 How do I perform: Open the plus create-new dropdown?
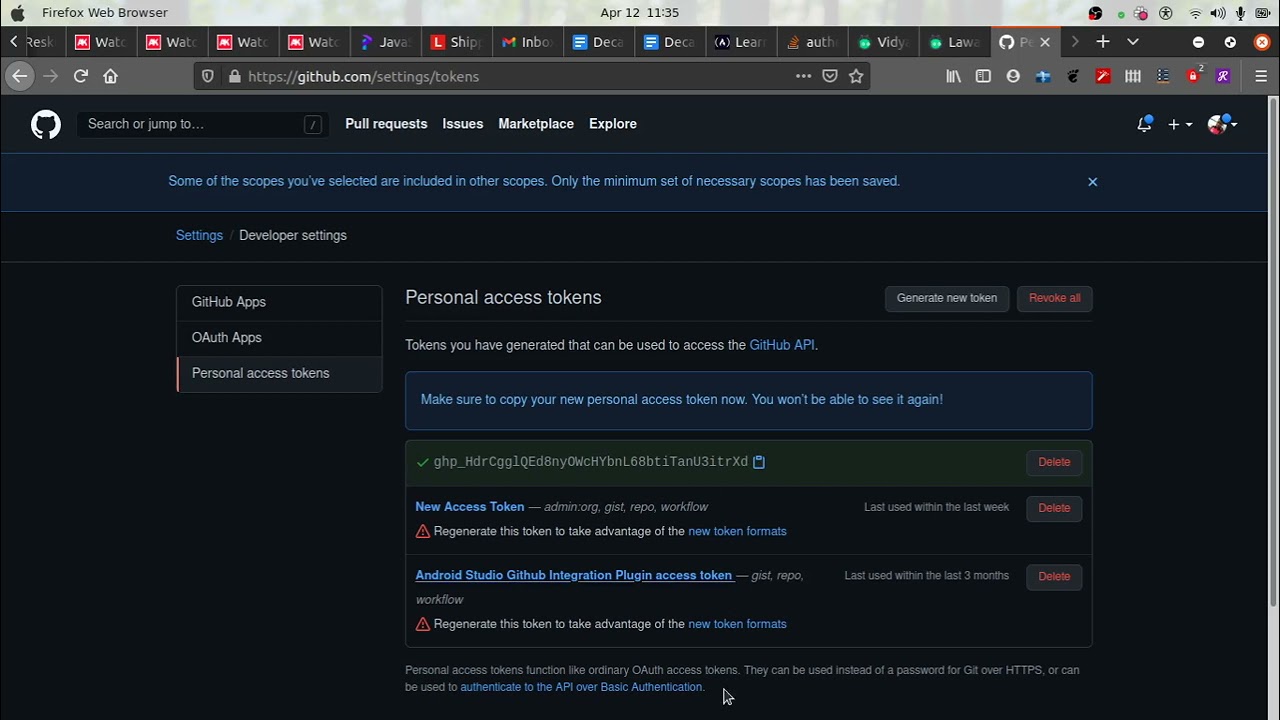point(1180,124)
